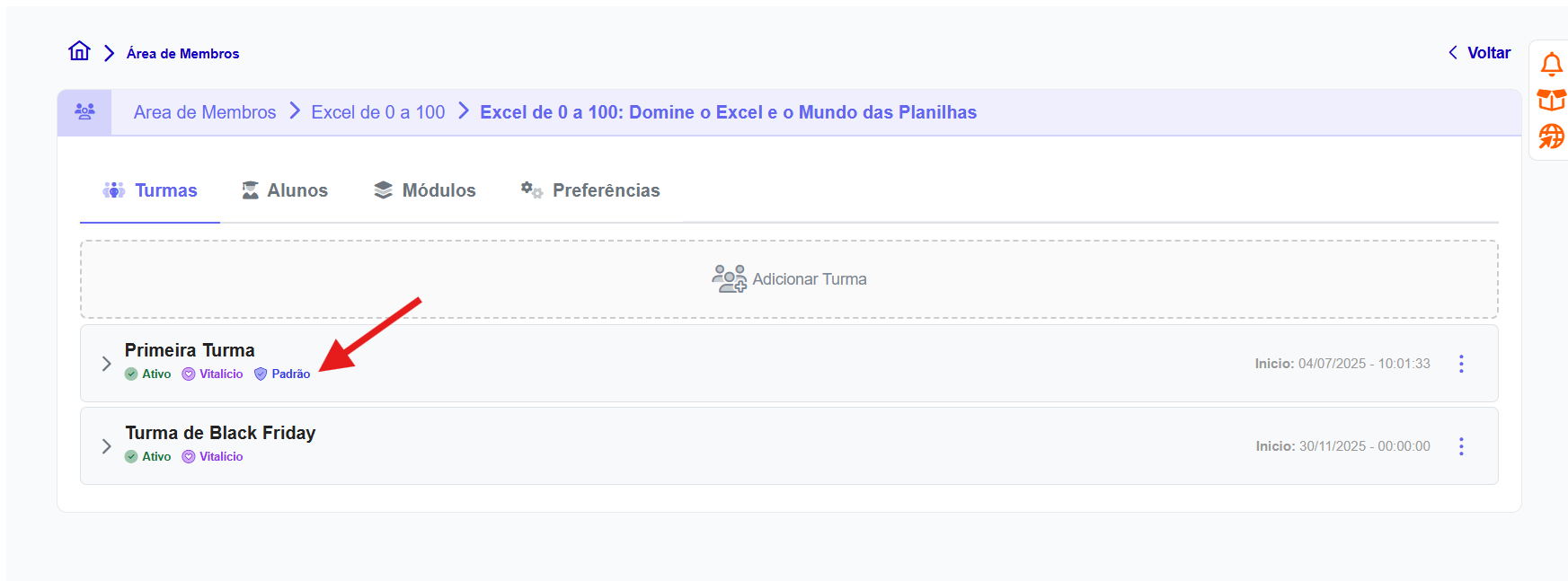Open options menu for Primeira Turma
The height and width of the screenshot is (581, 1568).
1461,364
